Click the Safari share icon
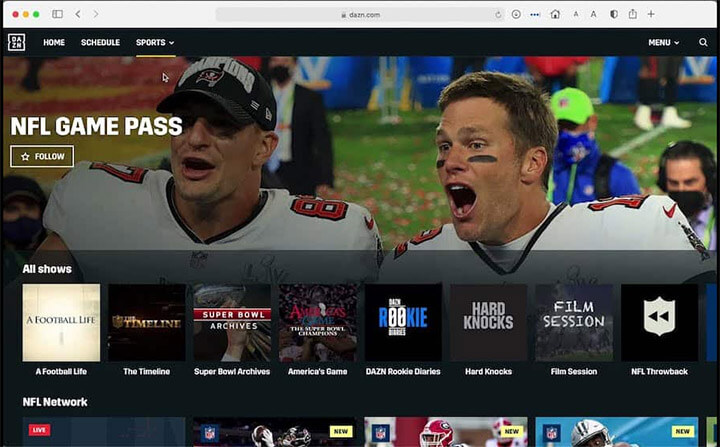This screenshot has height=447, width=720. click(633, 14)
